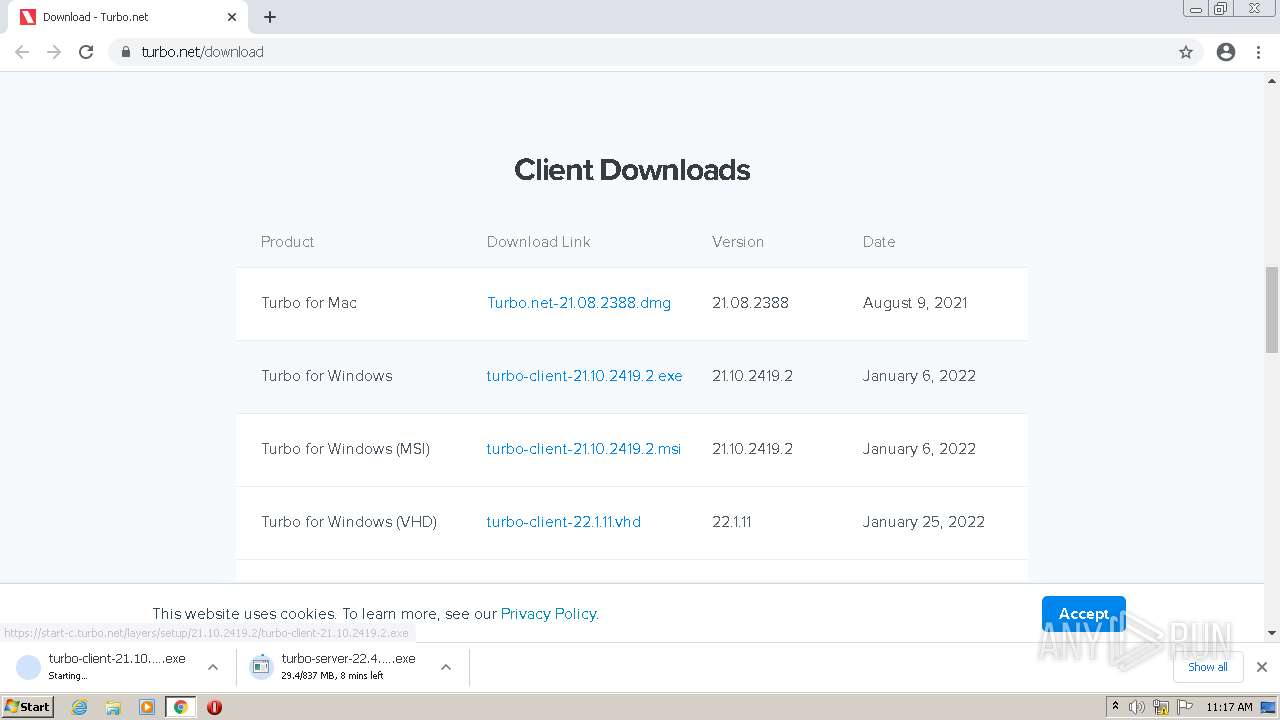Screen dimensions: 1280x720
Task: Click the Action Center flag icon
Action: tap(1185, 707)
